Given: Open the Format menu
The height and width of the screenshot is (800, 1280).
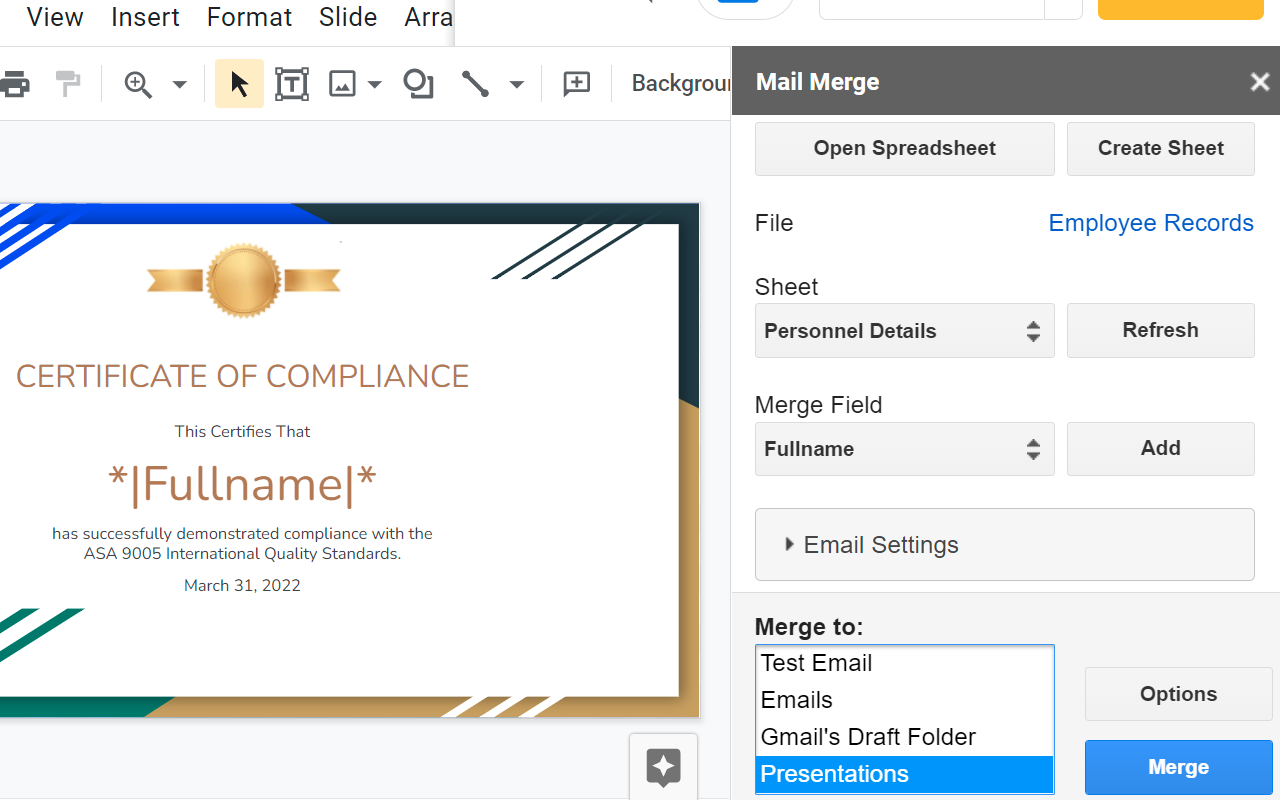Looking at the screenshot, I should tap(249, 17).
